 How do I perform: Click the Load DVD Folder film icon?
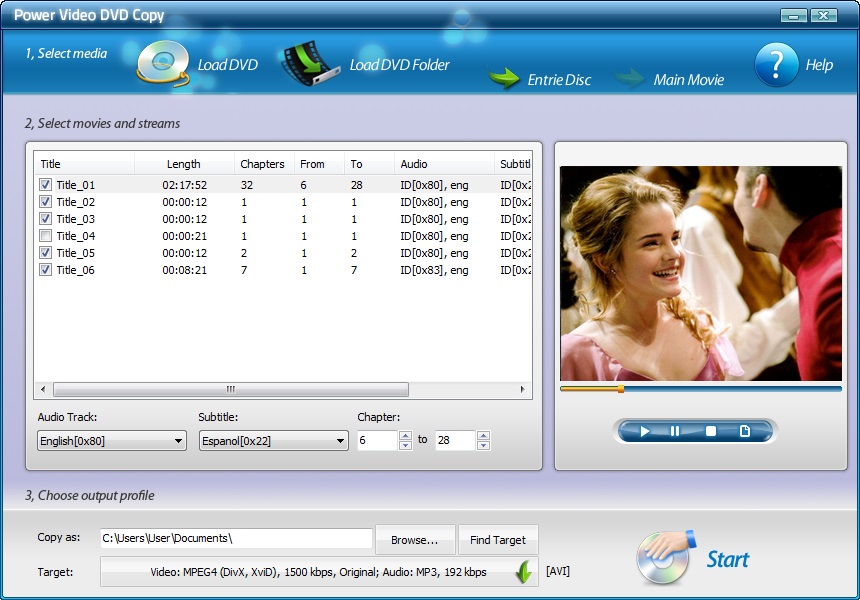click(312, 63)
